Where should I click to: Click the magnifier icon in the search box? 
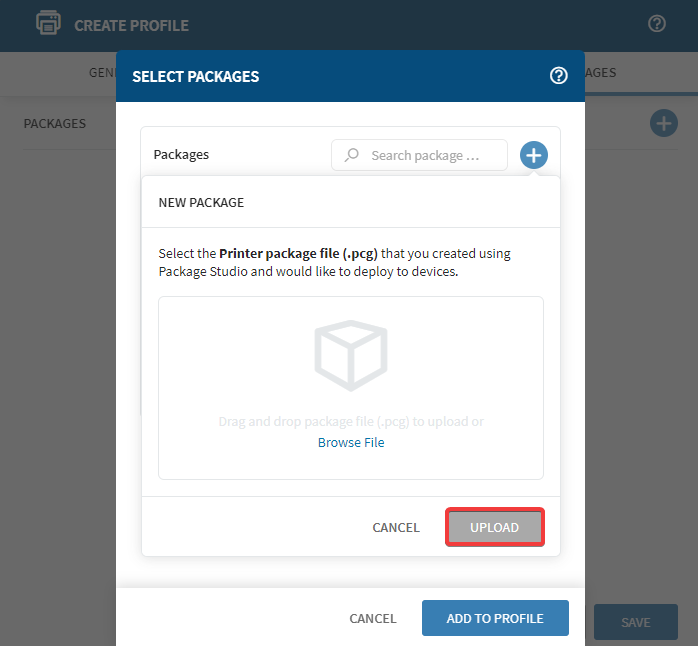coord(351,155)
